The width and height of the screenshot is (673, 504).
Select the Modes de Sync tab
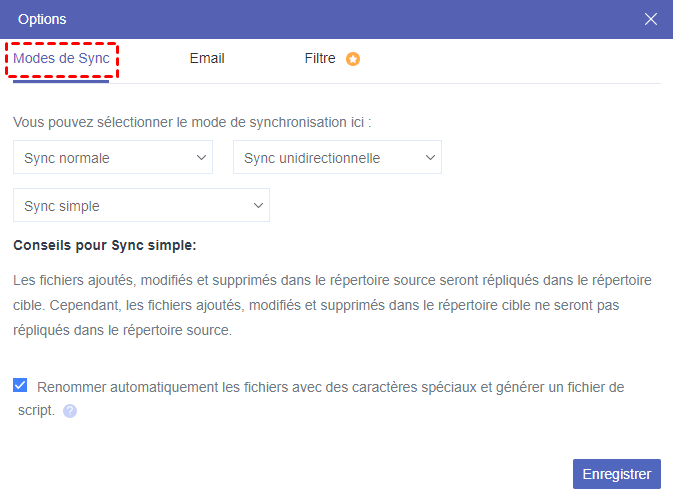click(x=61, y=59)
